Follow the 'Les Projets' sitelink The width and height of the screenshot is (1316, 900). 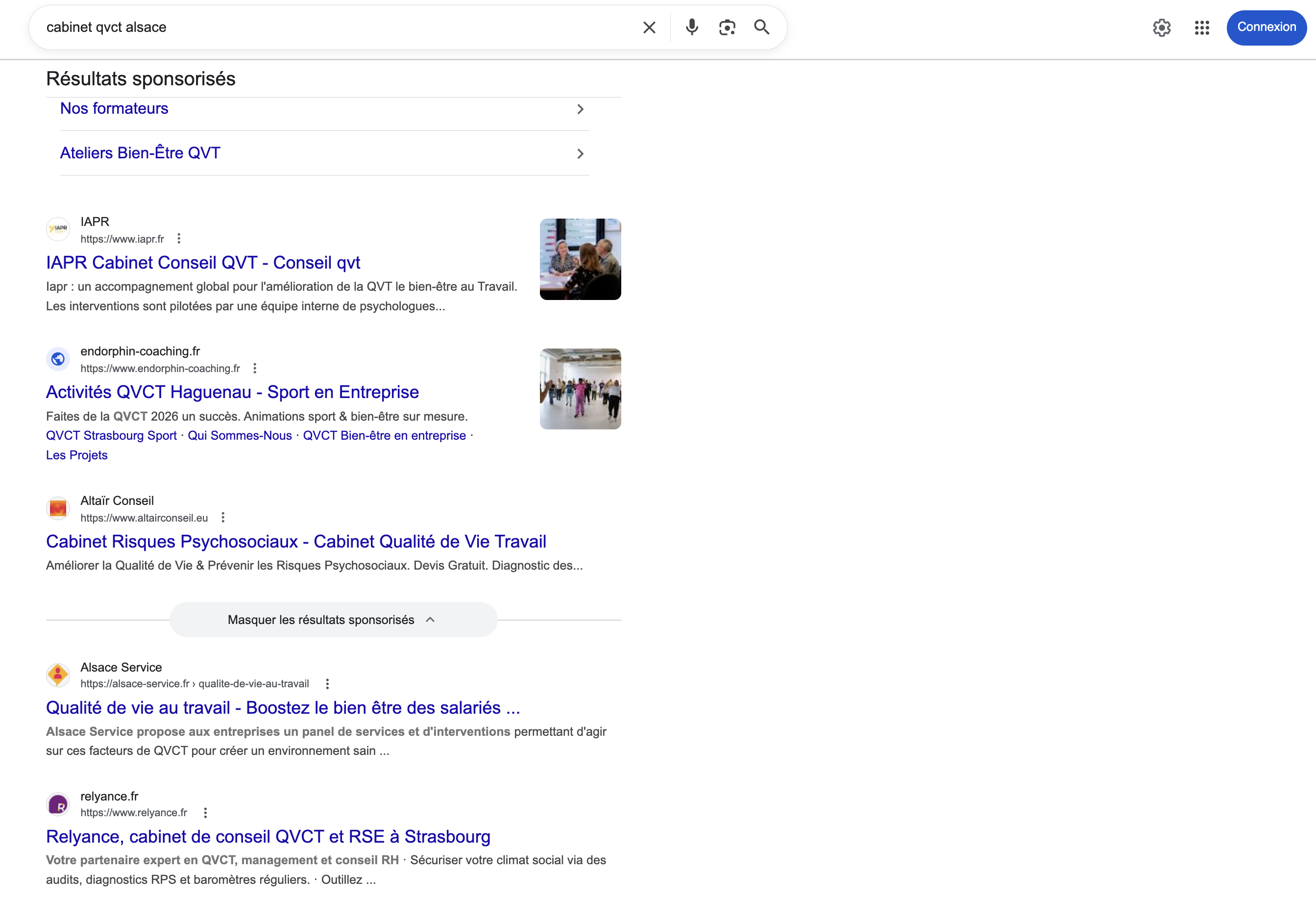(76, 455)
